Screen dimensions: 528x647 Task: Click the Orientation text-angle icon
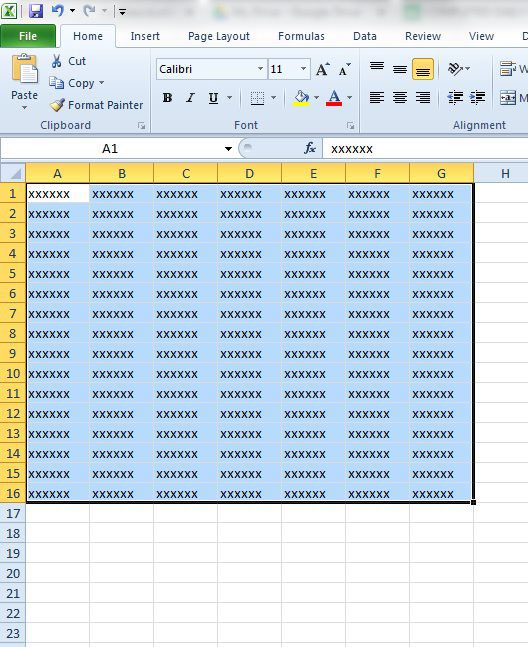point(455,68)
